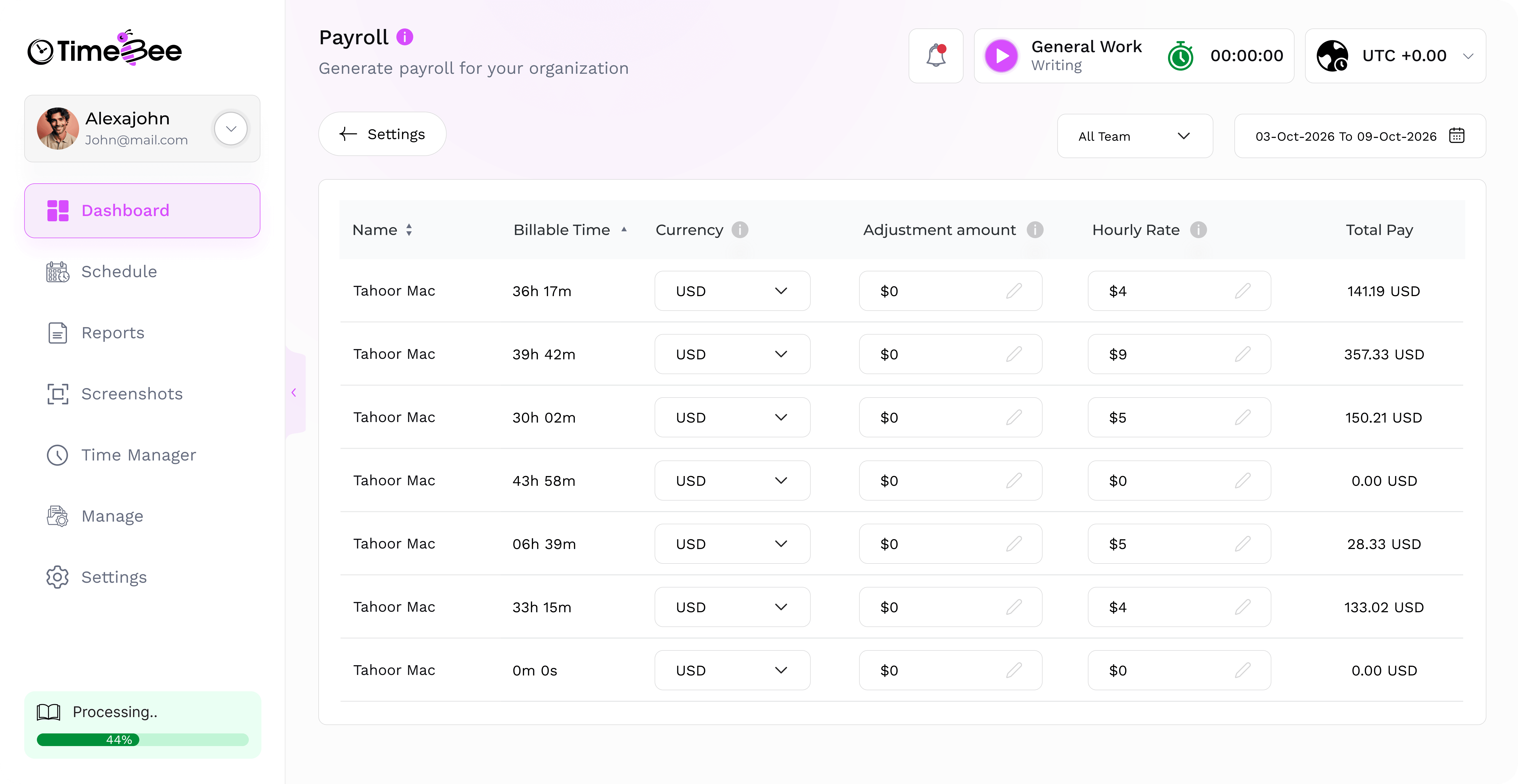Edit adjustment amount in 33h 15m row
This screenshot has width=1518, height=784.
pyautogui.click(x=1014, y=607)
